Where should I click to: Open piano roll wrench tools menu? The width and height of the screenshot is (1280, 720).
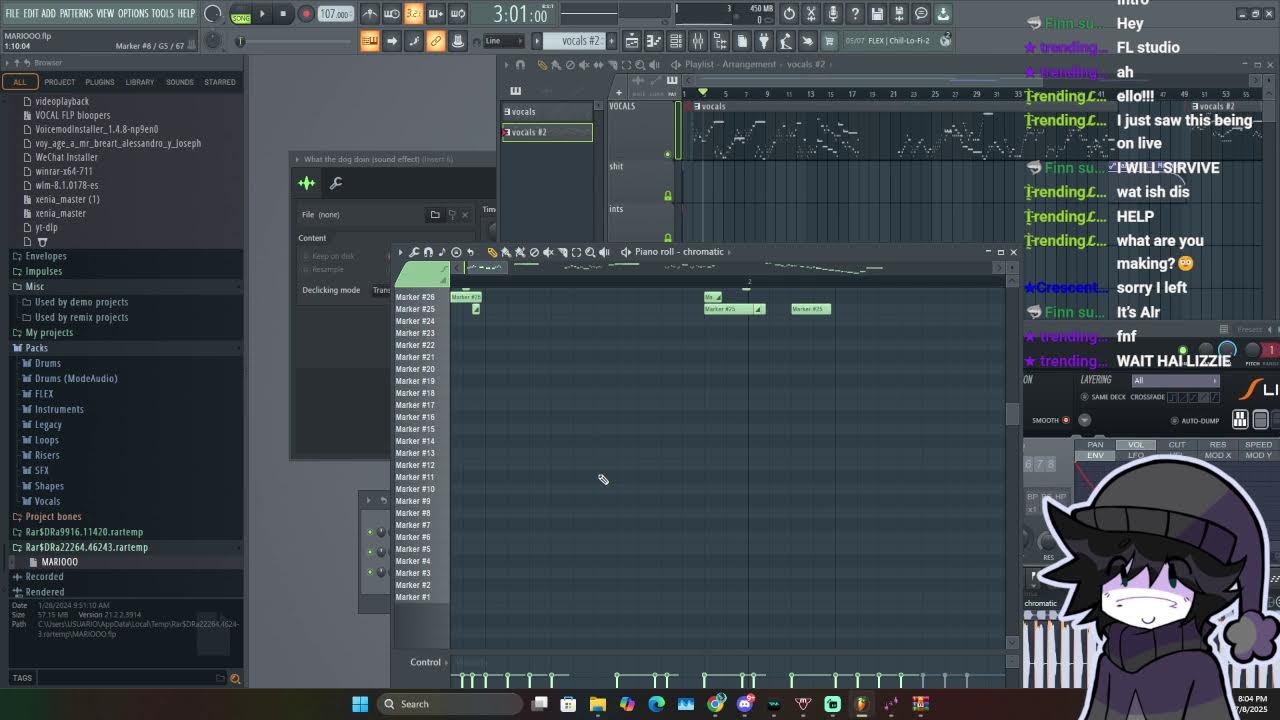coord(414,252)
